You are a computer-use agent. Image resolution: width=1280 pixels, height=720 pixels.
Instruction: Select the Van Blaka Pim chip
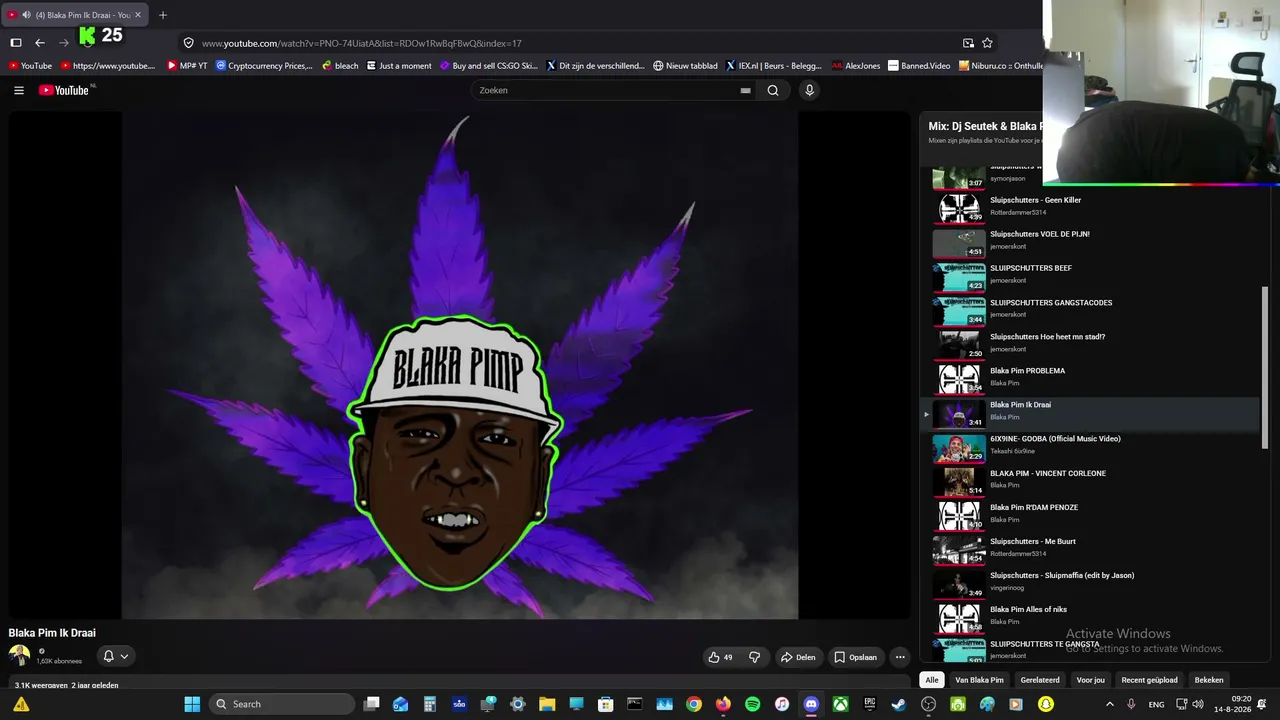click(x=979, y=680)
